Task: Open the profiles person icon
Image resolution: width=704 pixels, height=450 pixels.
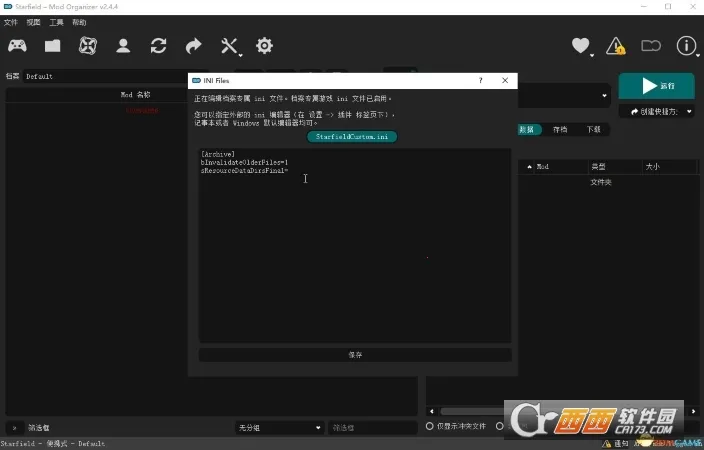Action: (123, 46)
